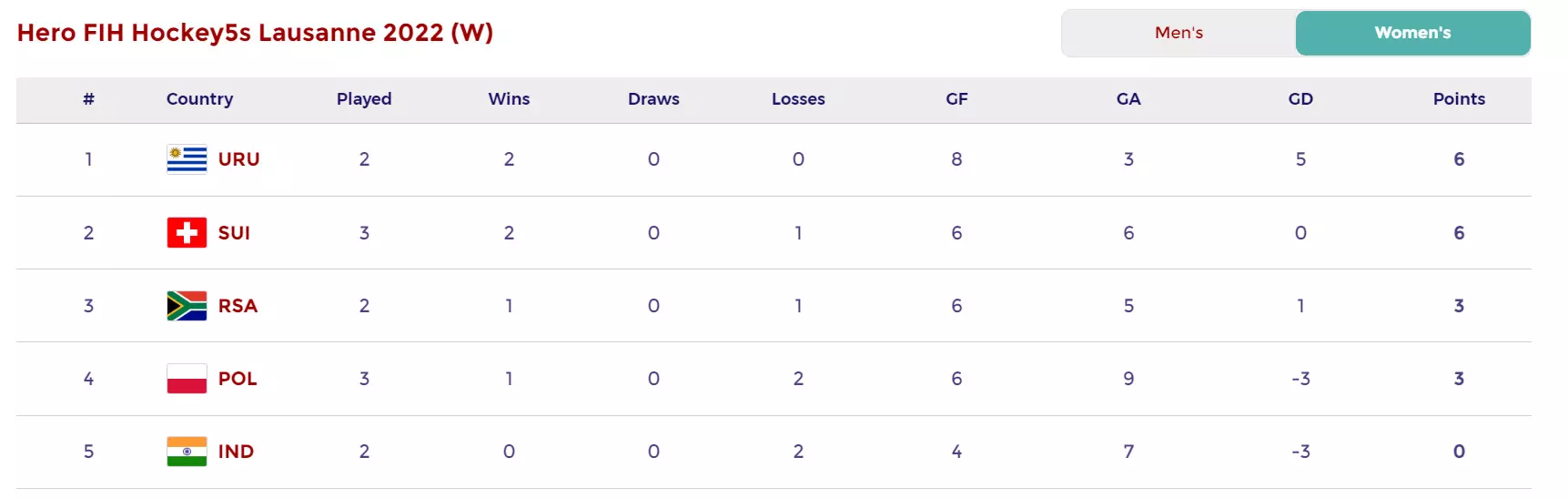The height and width of the screenshot is (498, 1568).
Task: Click the South Africa flag icon
Action: tap(187, 306)
